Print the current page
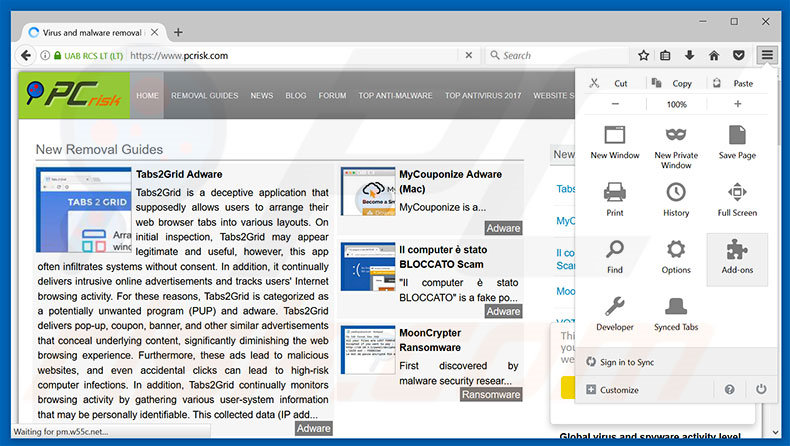The width and height of the screenshot is (790, 446). coord(615,201)
